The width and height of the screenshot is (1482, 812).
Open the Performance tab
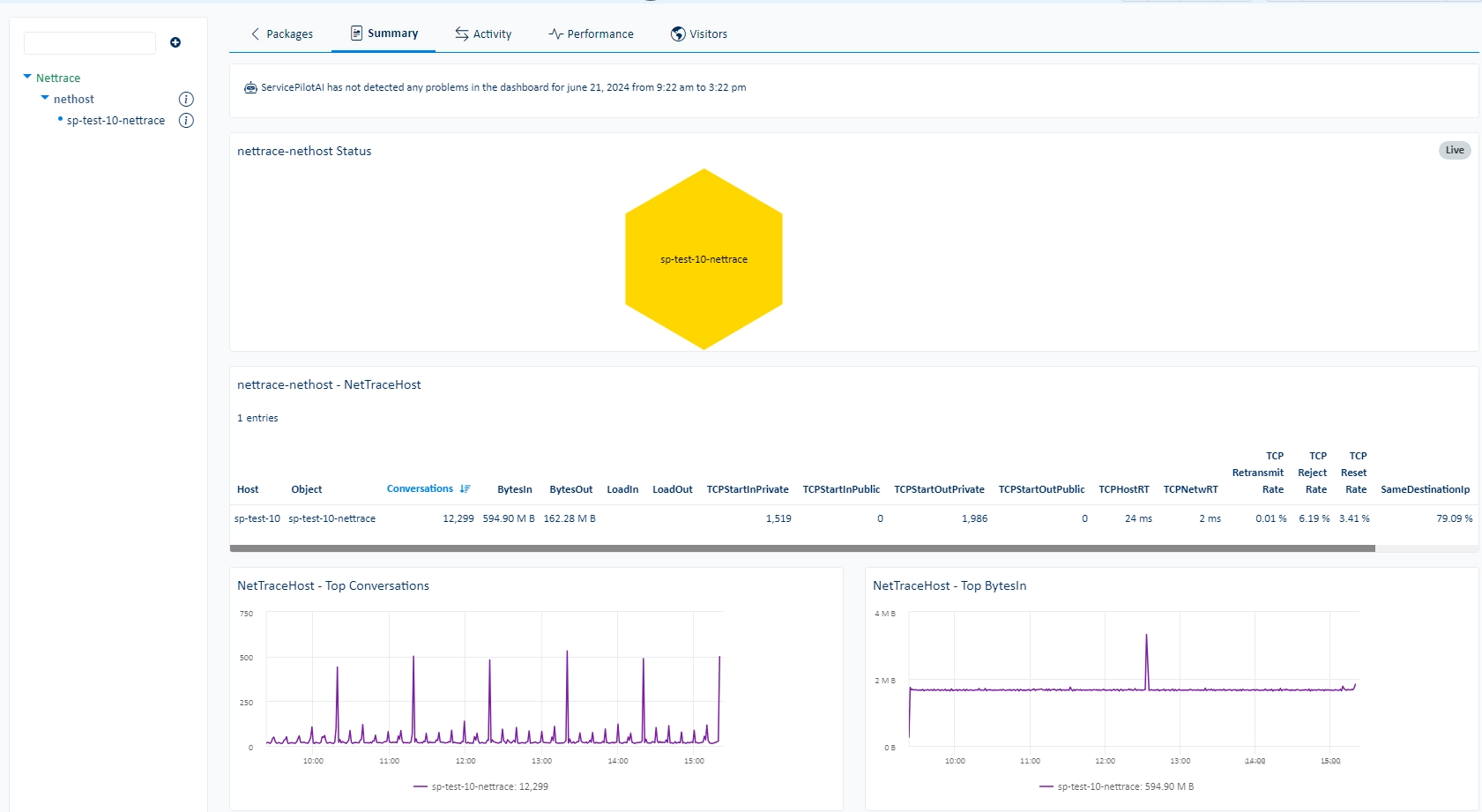(x=591, y=34)
